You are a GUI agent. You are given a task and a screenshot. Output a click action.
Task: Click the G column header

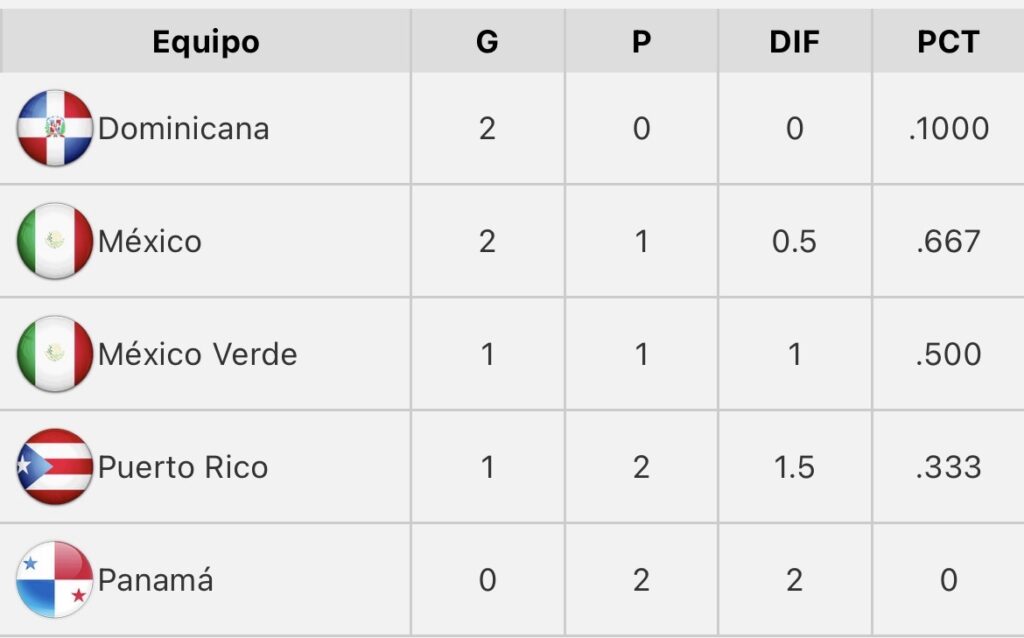(487, 42)
